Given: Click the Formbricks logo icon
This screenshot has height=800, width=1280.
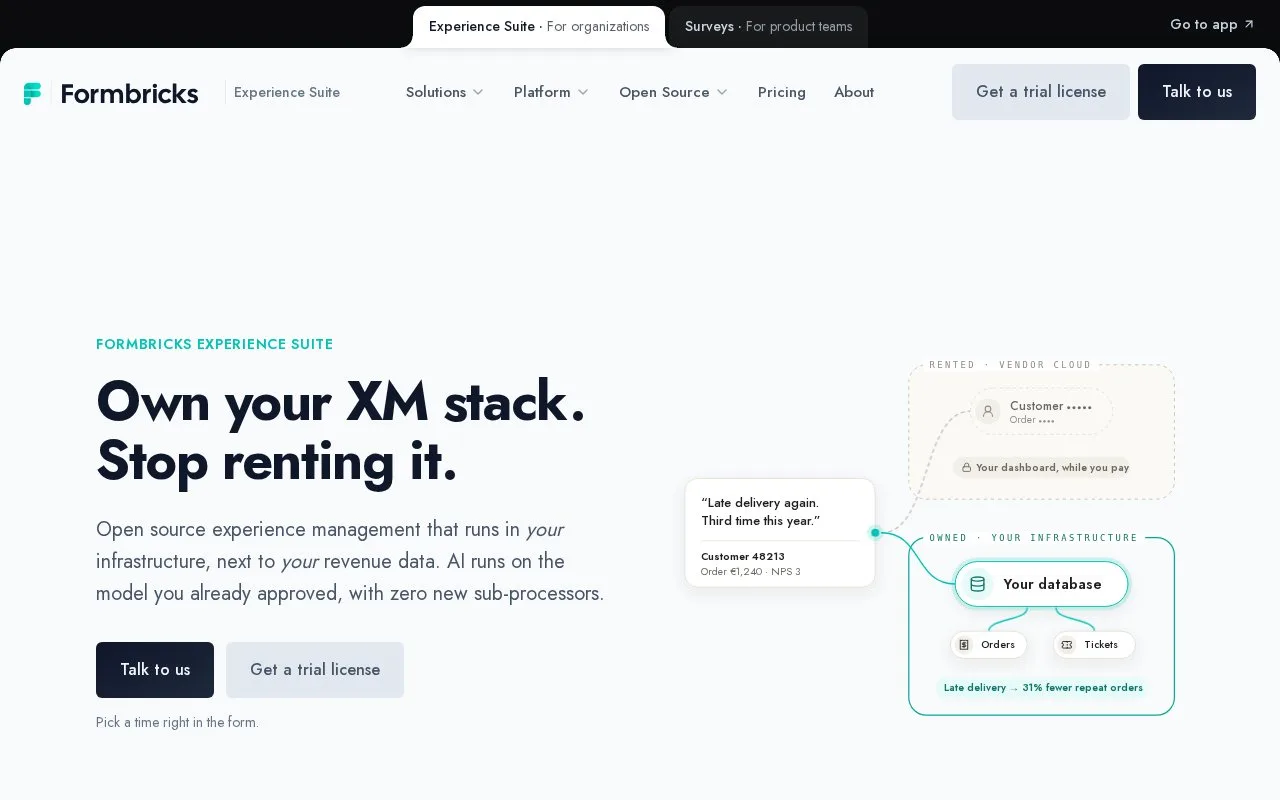Looking at the screenshot, I should [33, 93].
